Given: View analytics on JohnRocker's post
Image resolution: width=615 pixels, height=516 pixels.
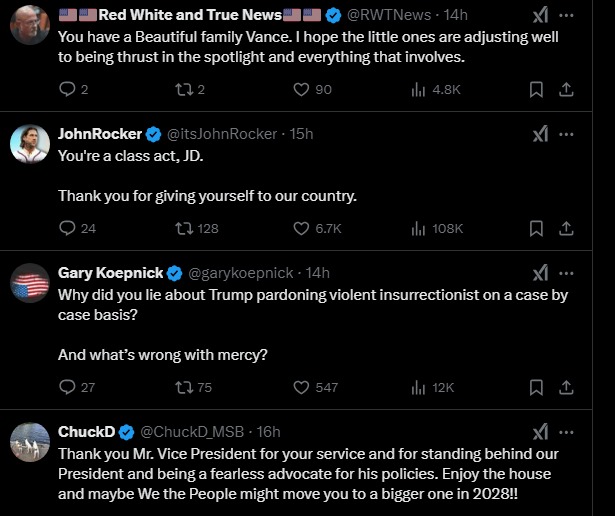Looking at the screenshot, I should click(x=419, y=228).
